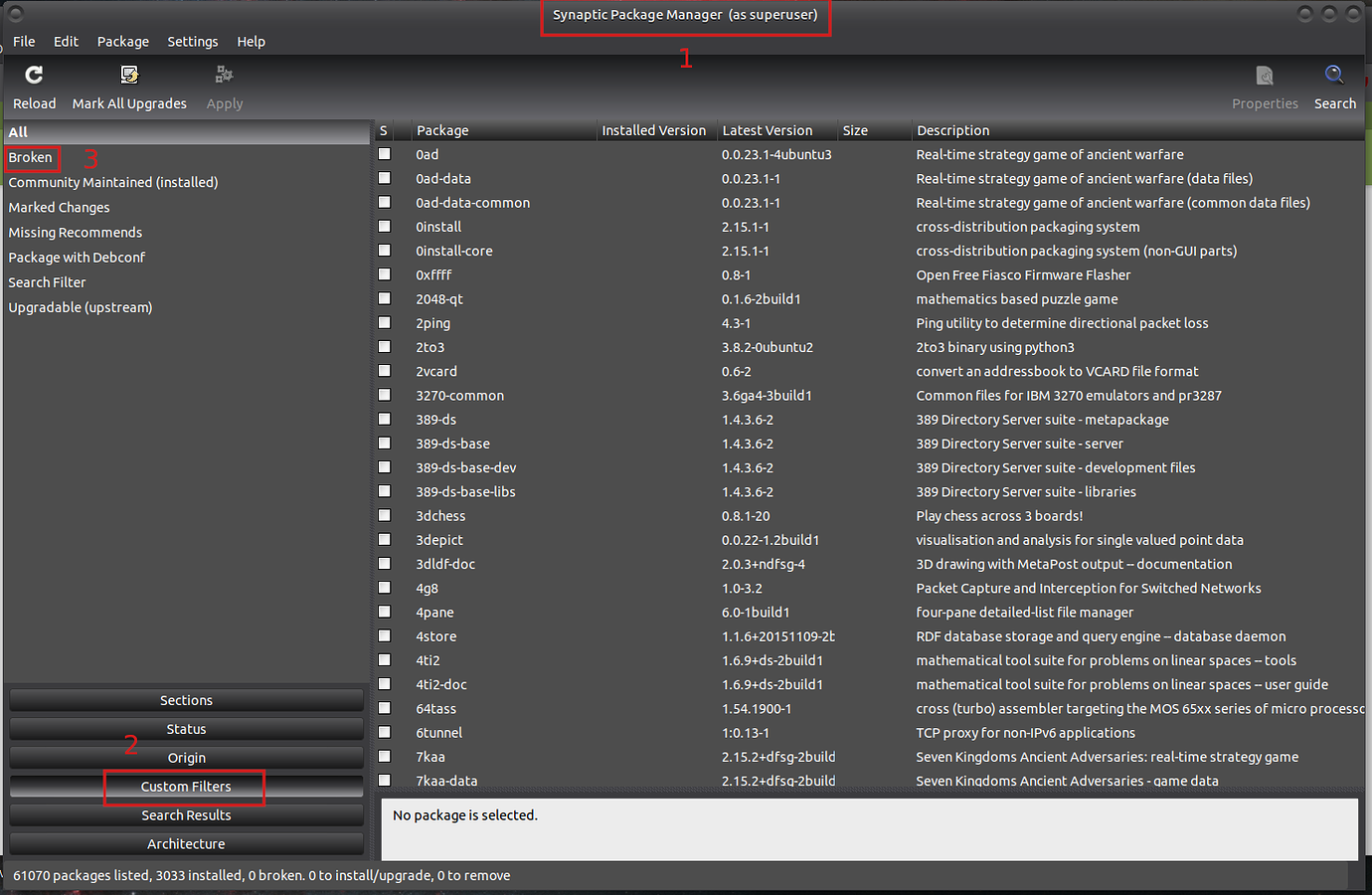Select the 2vcard package name
The width and height of the screenshot is (1372, 895).
coord(436,371)
